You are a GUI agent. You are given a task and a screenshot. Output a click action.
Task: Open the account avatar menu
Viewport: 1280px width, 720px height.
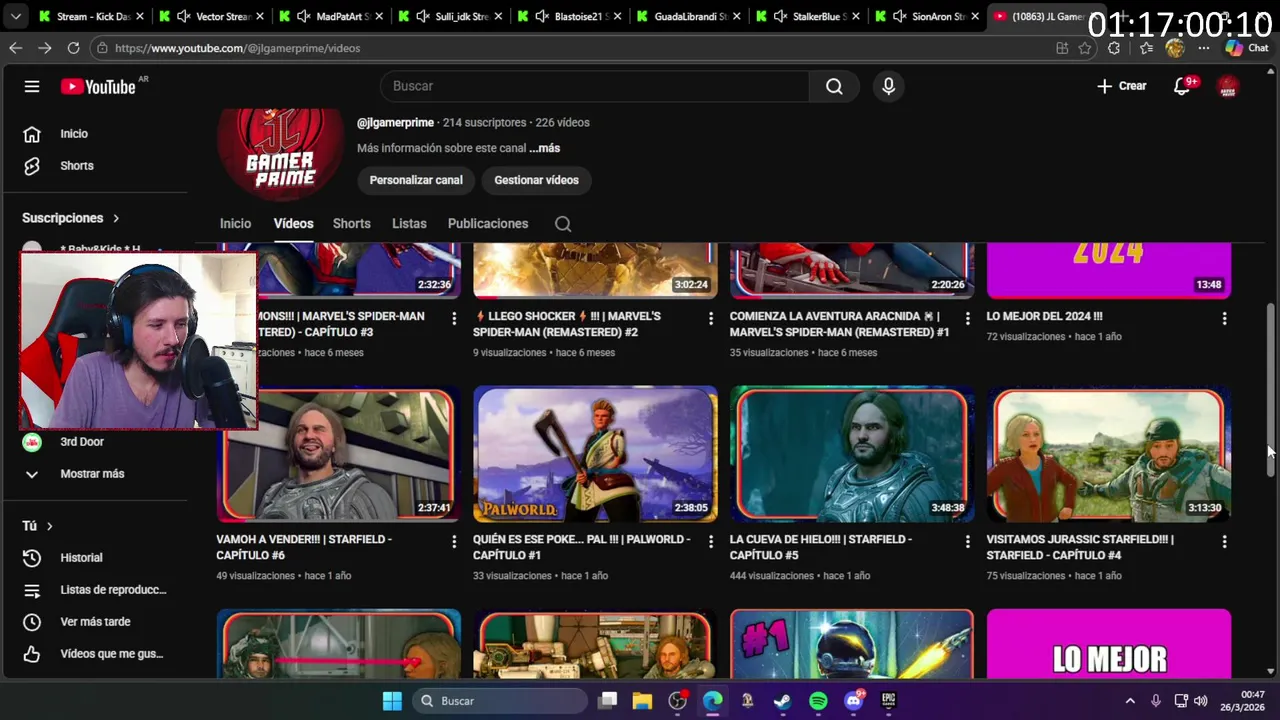click(x=1228, y=87)
